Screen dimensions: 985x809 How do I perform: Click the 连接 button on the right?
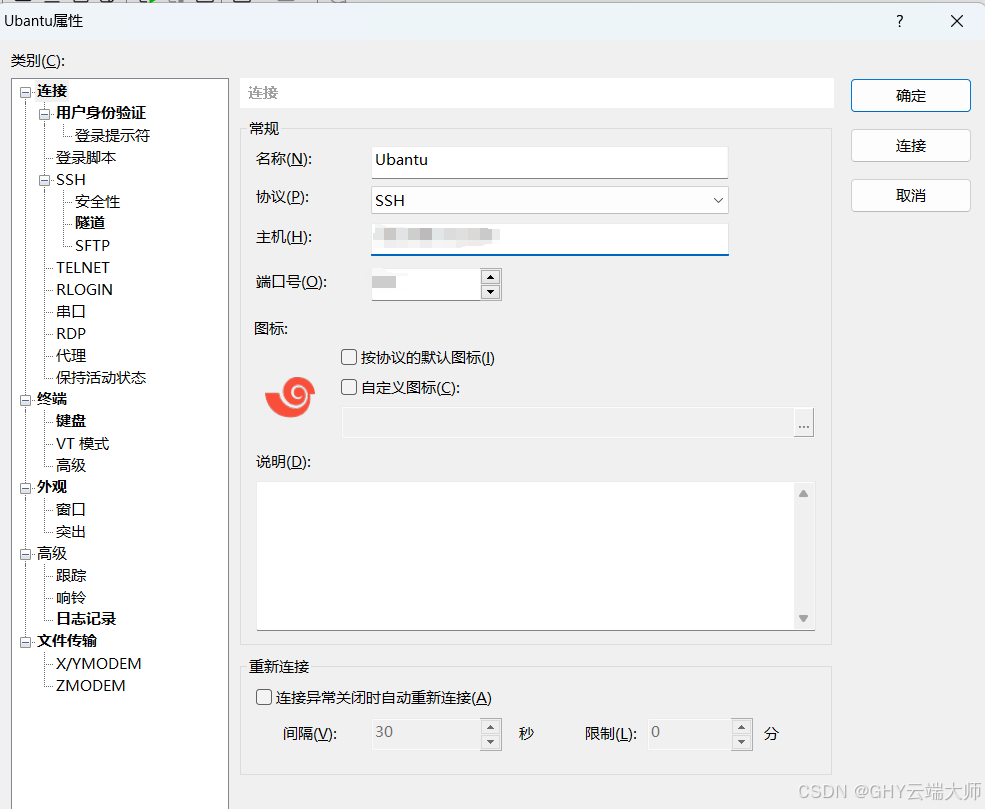pyautogui.click(x=910, y=146)
